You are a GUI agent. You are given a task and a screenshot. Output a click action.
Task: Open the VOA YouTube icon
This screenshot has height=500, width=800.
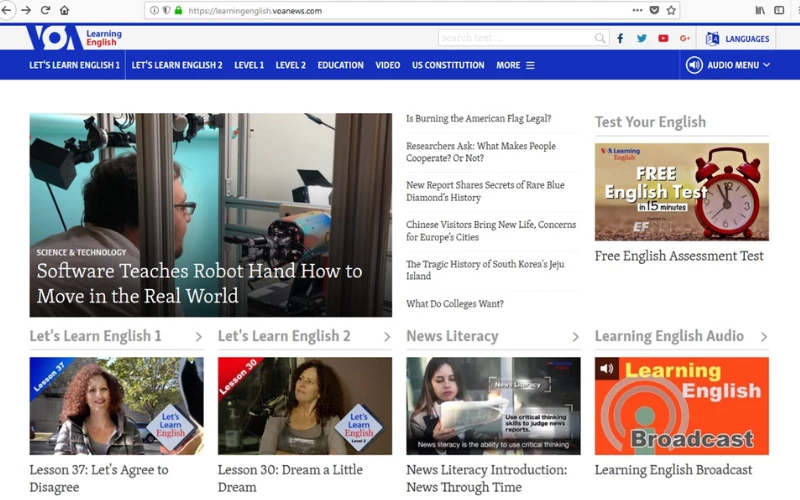[x=663, y=38]
